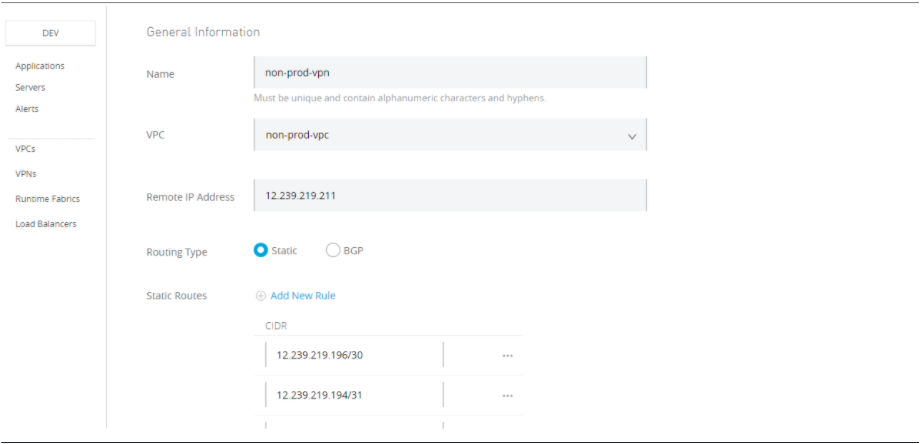Screen dimensions: 921x444
Task: Click the Name field containing non-prod-vpn
Action: (450, 72)
